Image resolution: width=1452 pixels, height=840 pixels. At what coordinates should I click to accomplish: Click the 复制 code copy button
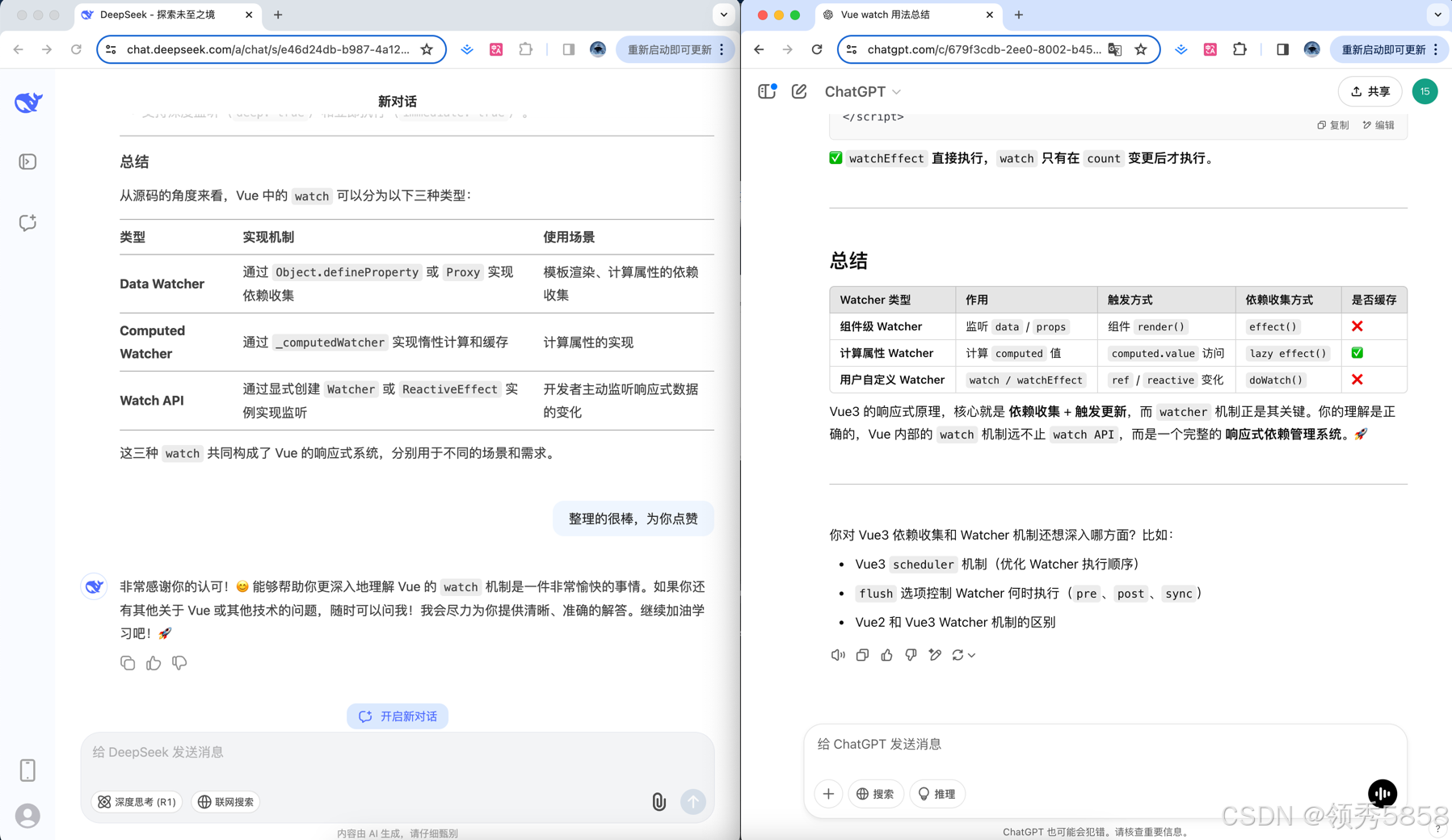(1333, 125)
